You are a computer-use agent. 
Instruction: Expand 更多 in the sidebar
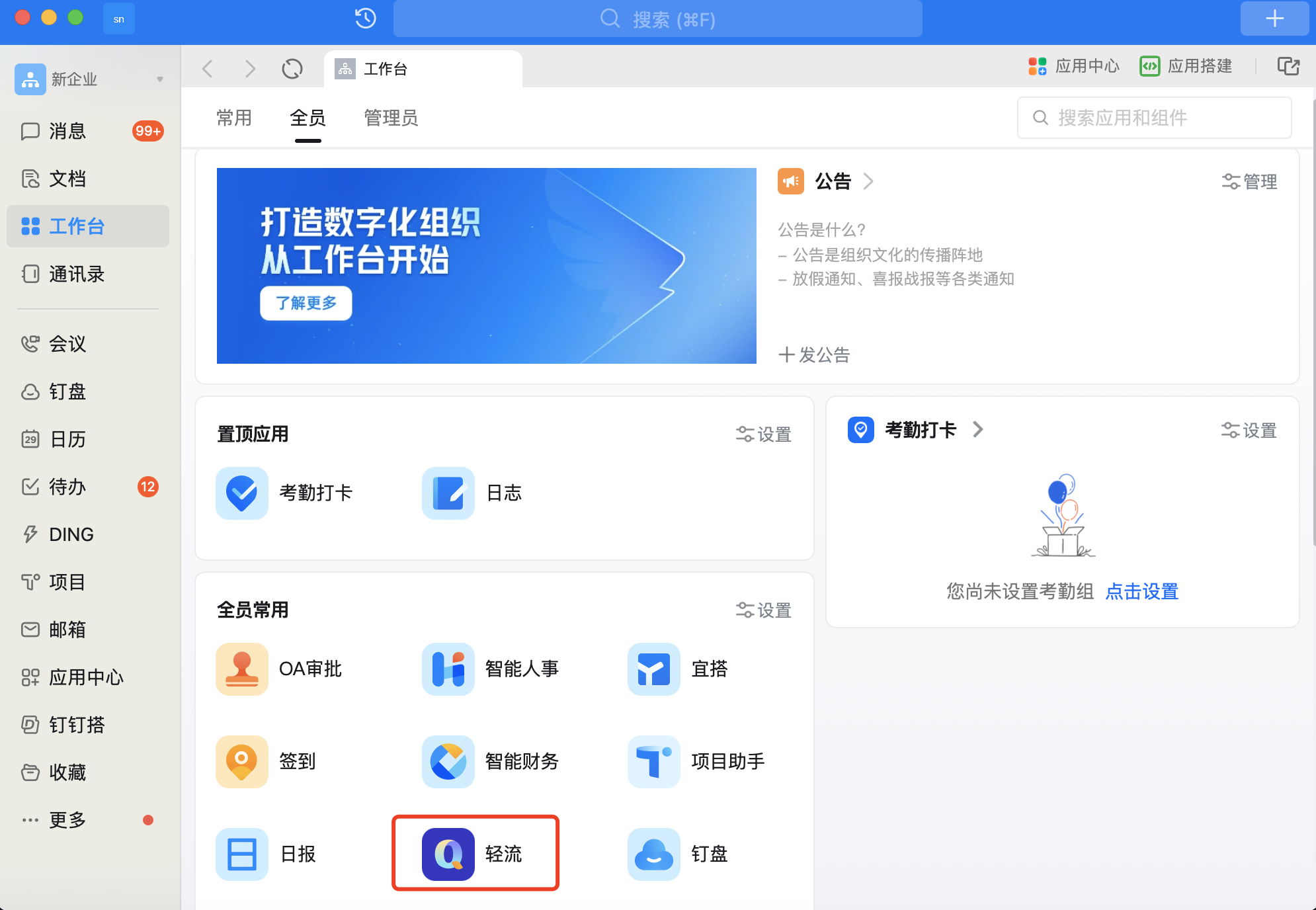(x=88, y=820)
